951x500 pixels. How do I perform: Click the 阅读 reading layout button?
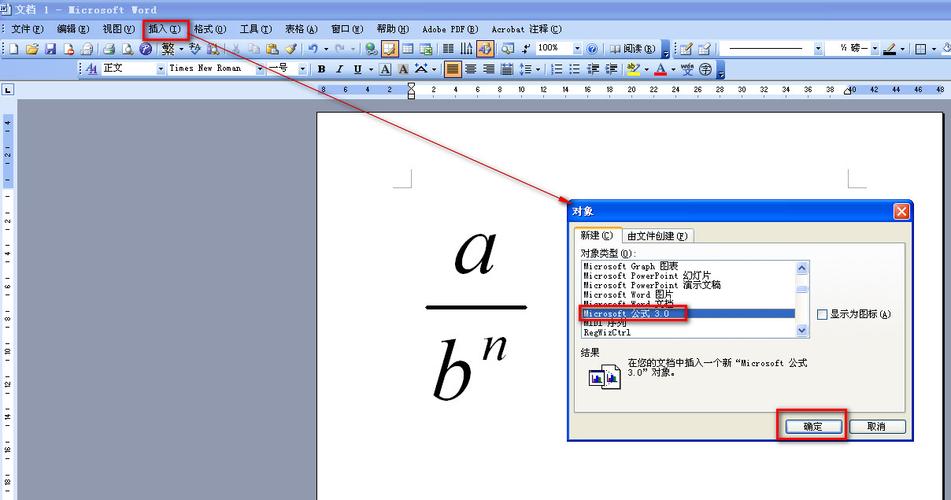633,49
